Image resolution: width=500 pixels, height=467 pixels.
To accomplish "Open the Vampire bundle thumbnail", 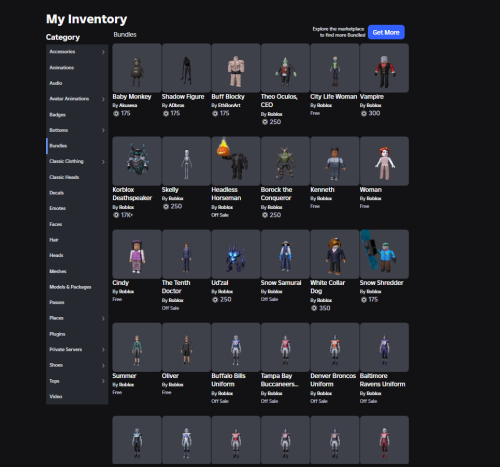I will [x=384, y=68].
